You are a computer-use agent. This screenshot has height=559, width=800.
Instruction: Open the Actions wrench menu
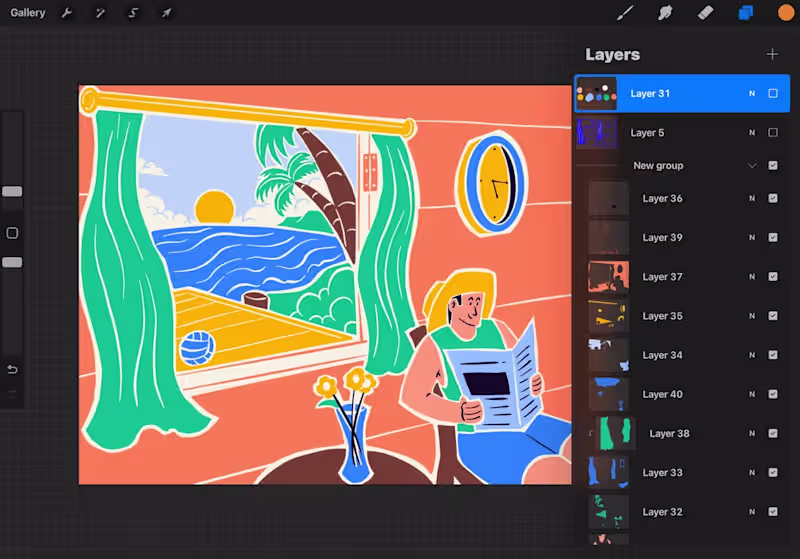click(x=66, y=13)
